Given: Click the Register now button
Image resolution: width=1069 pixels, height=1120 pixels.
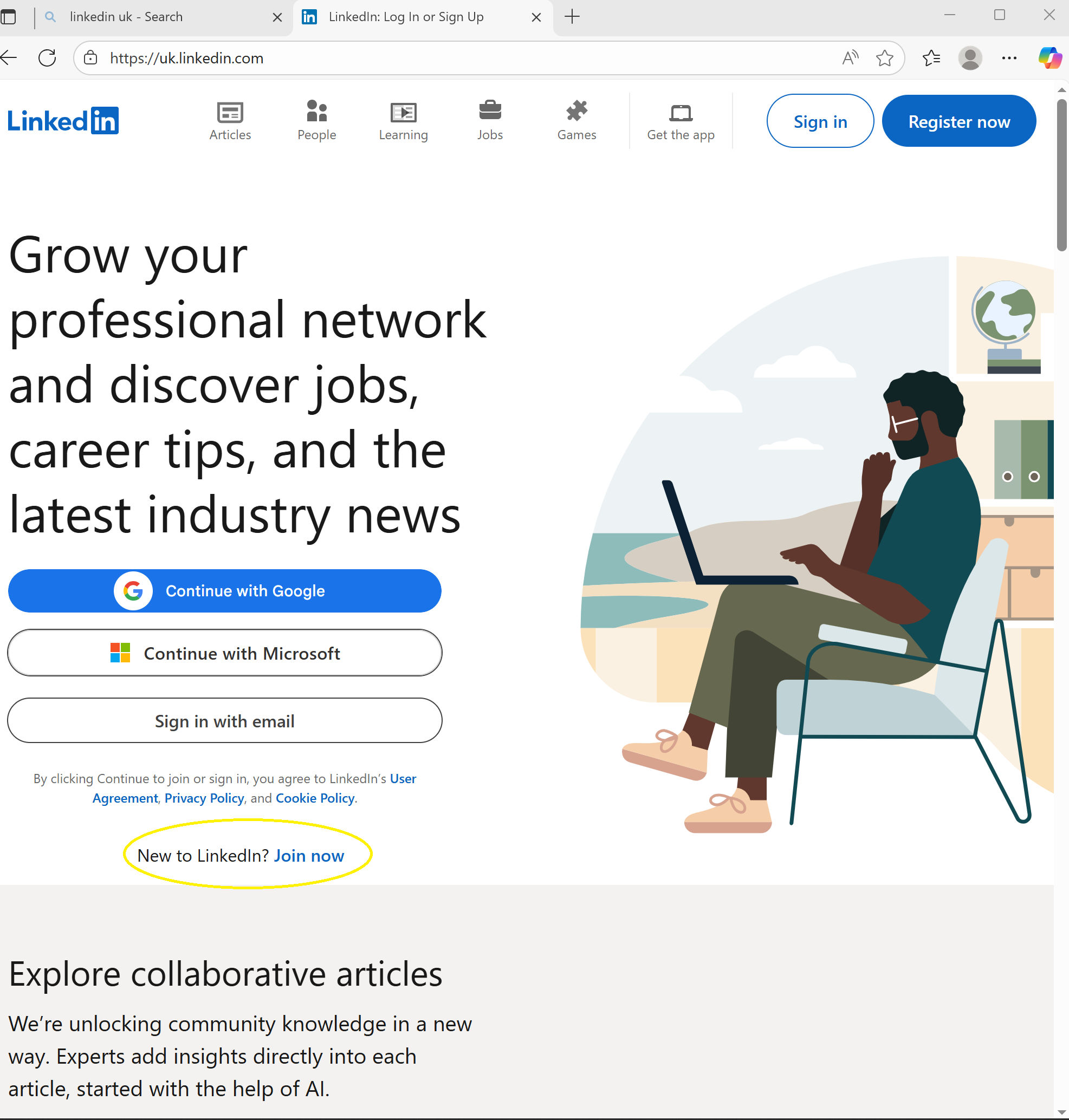Looking at the screenshot, I should click(959, 121).
